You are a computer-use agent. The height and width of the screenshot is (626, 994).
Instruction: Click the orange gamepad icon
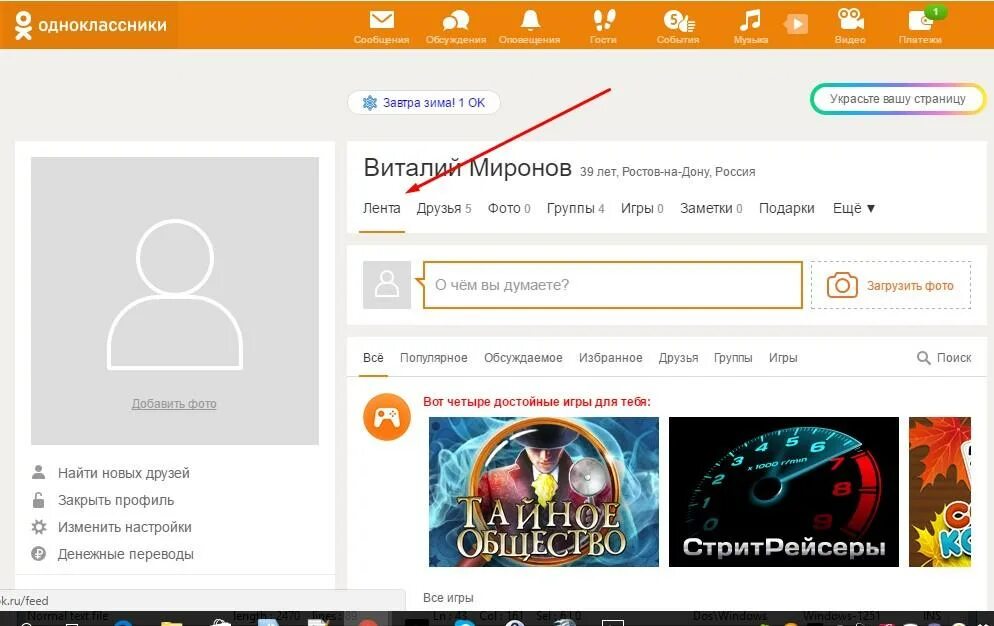387,417
